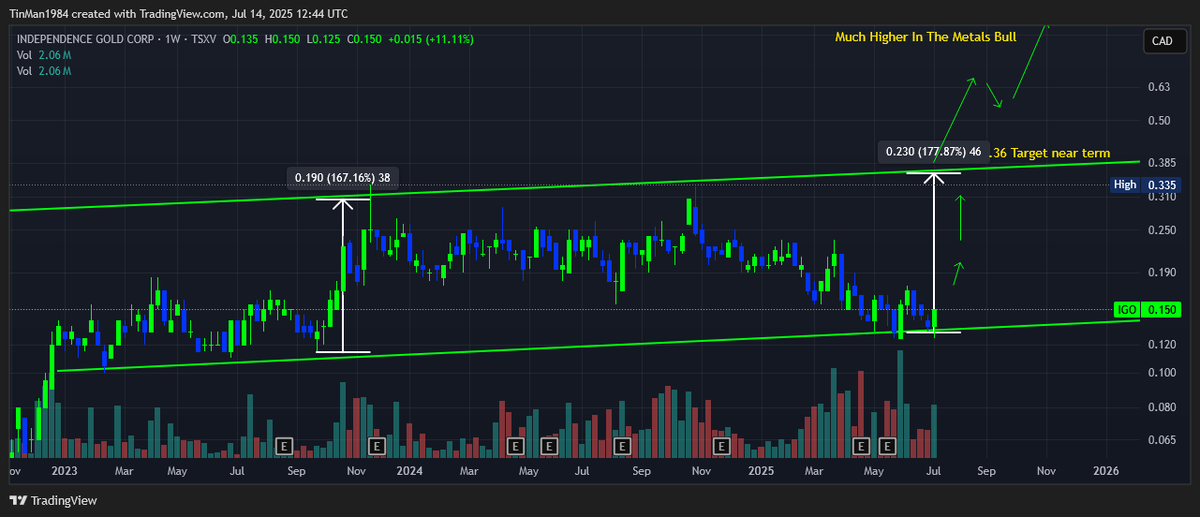The width and height of the screenshot is (1200, 517).
Task: Click the TinMan1984 created with TradingView header
Action: 180,14
